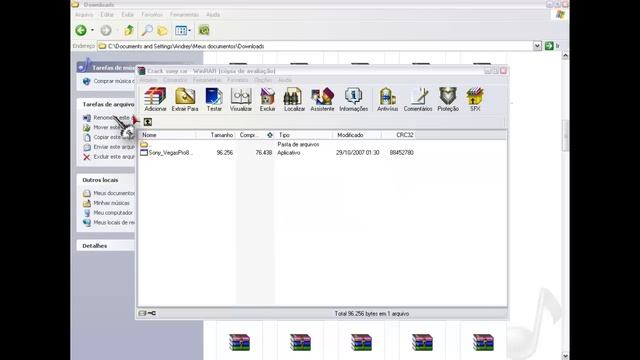Sort by Modificado column header
Screen dimensions: 640x360
coord(357,135)
